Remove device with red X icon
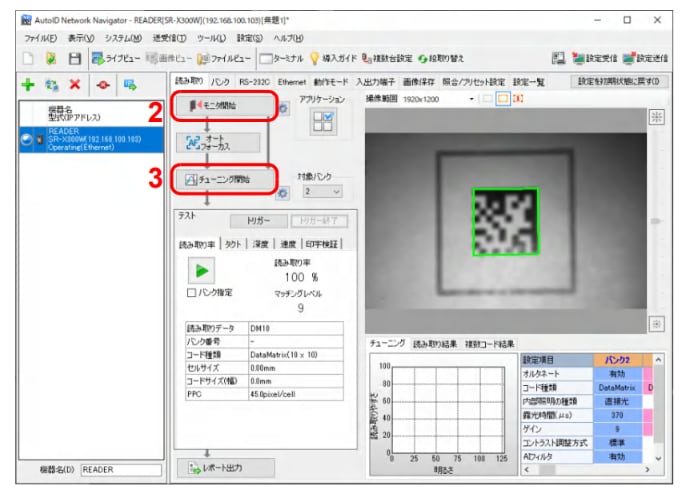693x499 pixels. pos(75,84)
